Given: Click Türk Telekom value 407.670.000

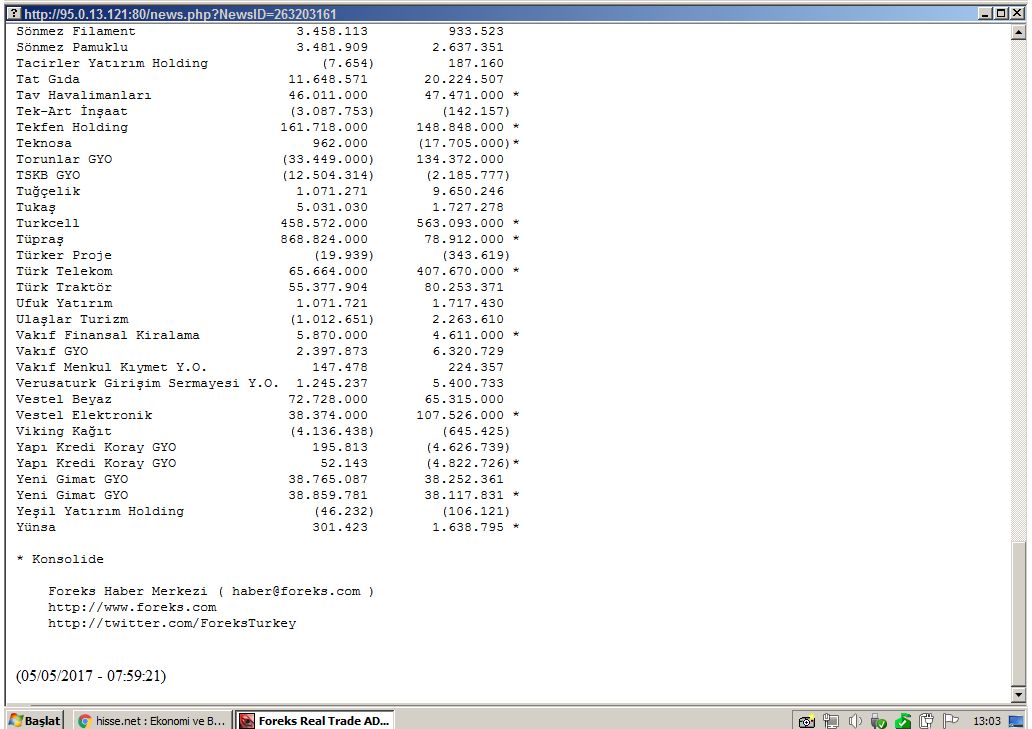Looking at the screenshot, I should (x=460, y=271).
